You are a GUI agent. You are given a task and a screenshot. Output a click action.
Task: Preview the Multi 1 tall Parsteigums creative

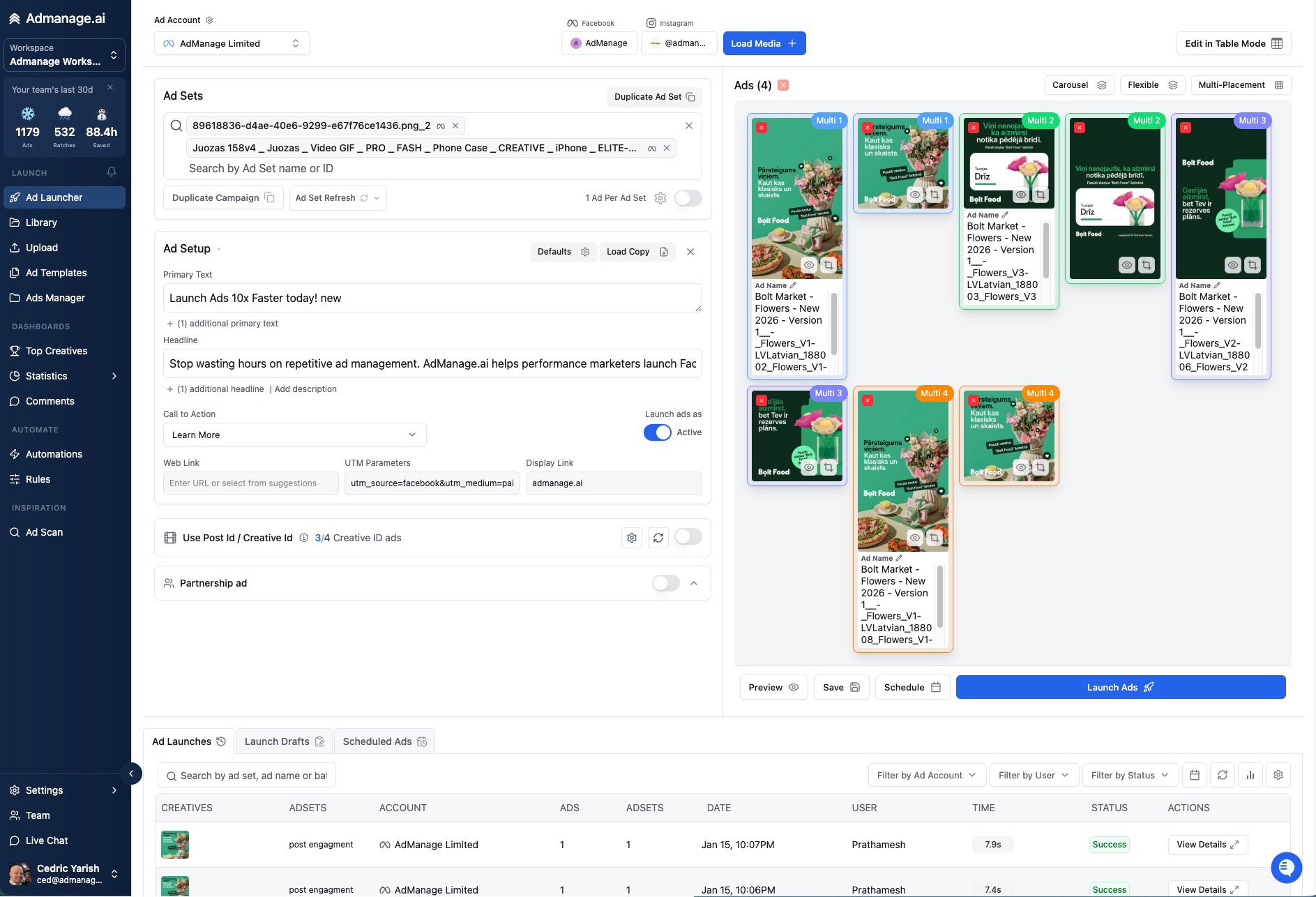tap(809, 265)
